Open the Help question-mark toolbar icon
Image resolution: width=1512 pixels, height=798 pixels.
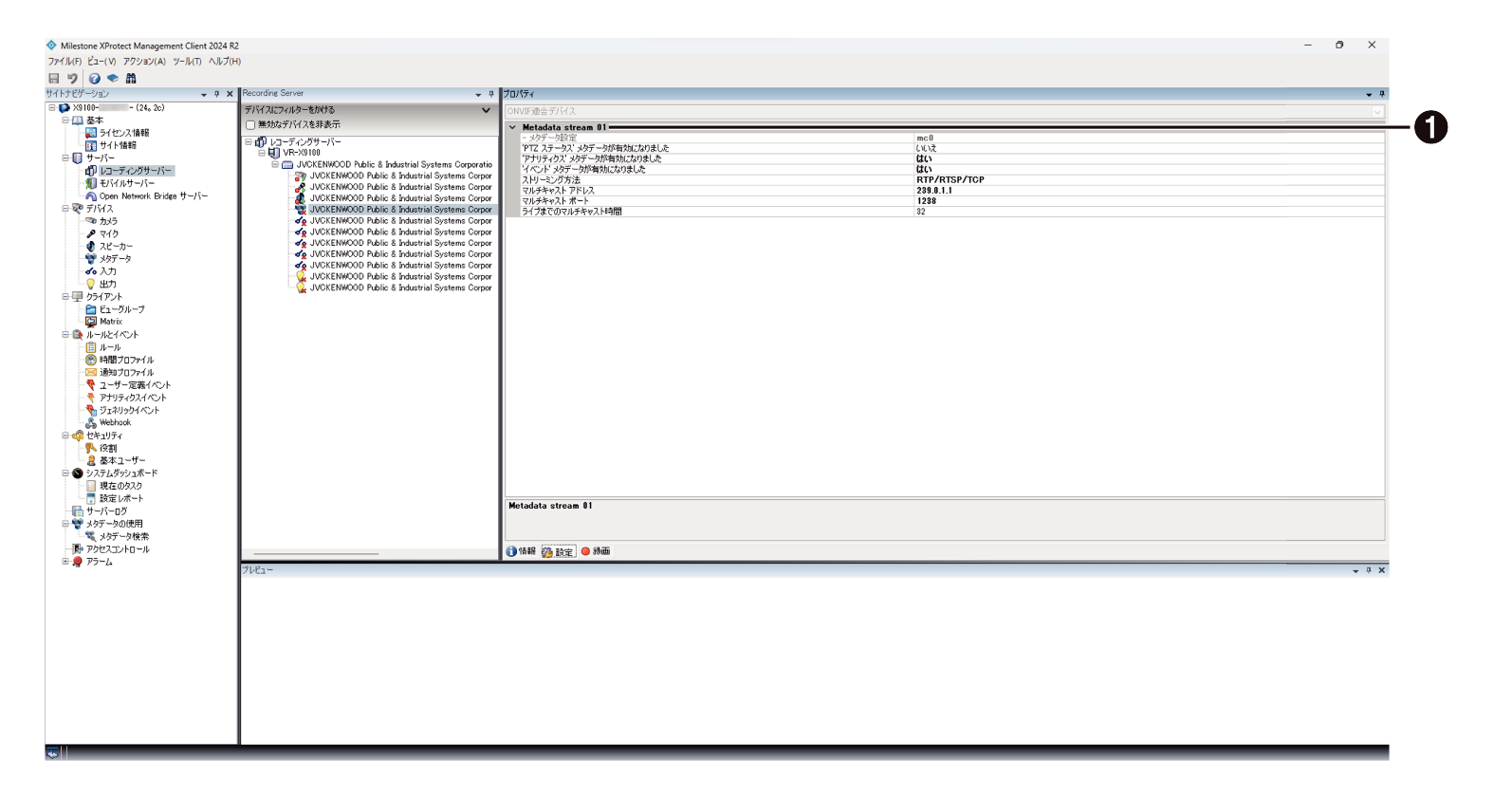(x=95, y=79)
